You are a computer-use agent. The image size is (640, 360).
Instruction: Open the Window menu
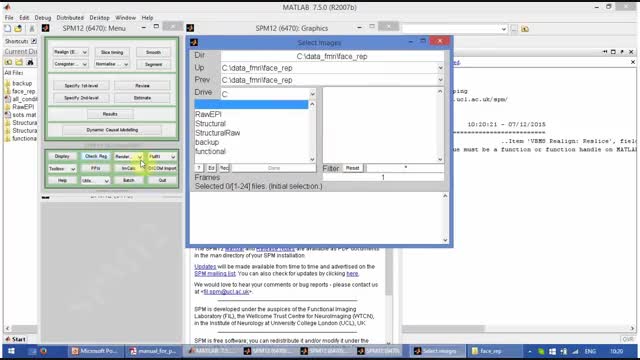click(125, 18)
